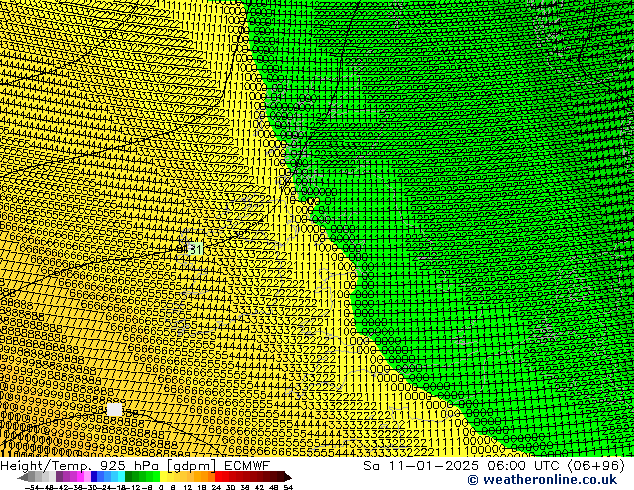Pick the bright green legend swatch left of 0
The image size is (634, 490).
(156, 477)
